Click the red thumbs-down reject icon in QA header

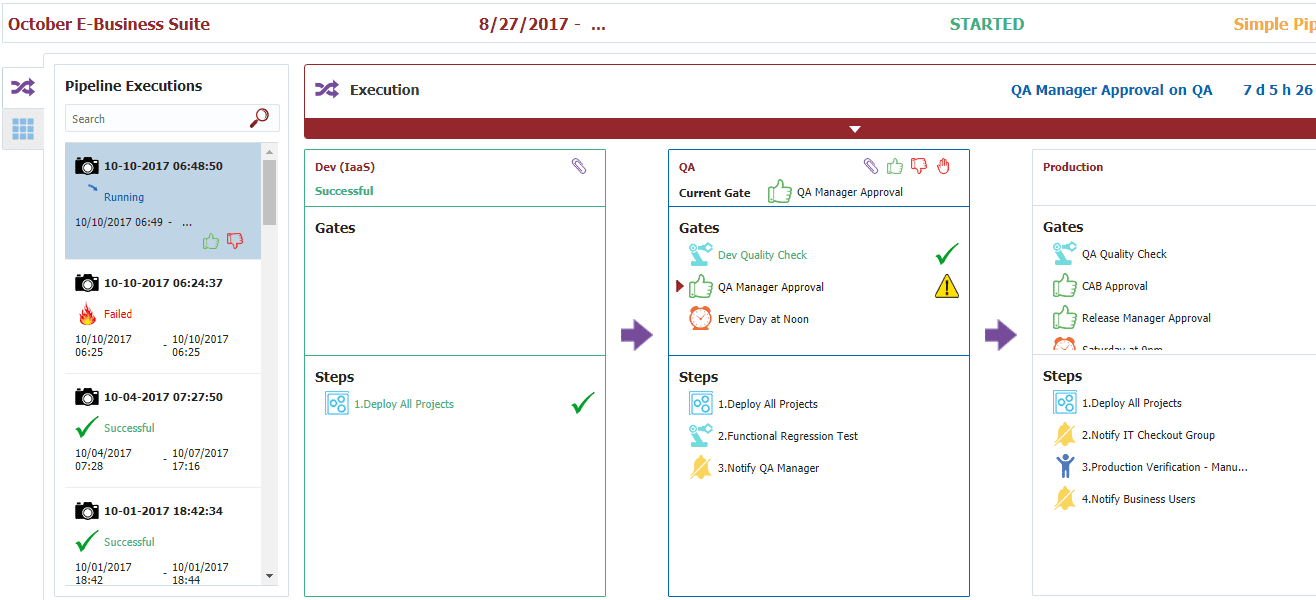click(919, 166)
